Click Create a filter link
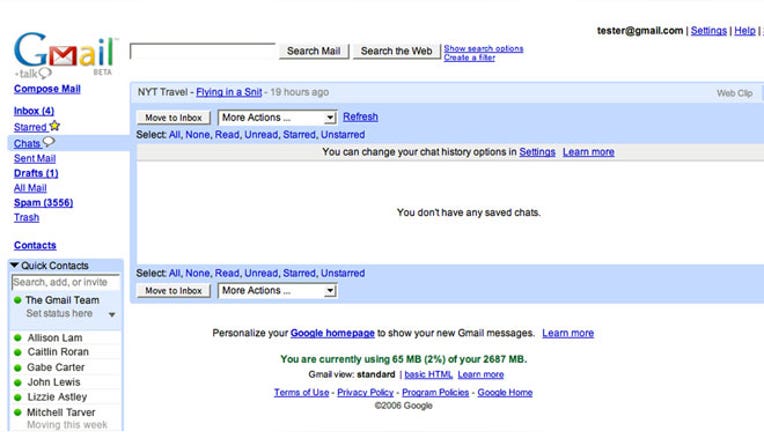The width and height of the screenshot is (764, 432). 469,57
